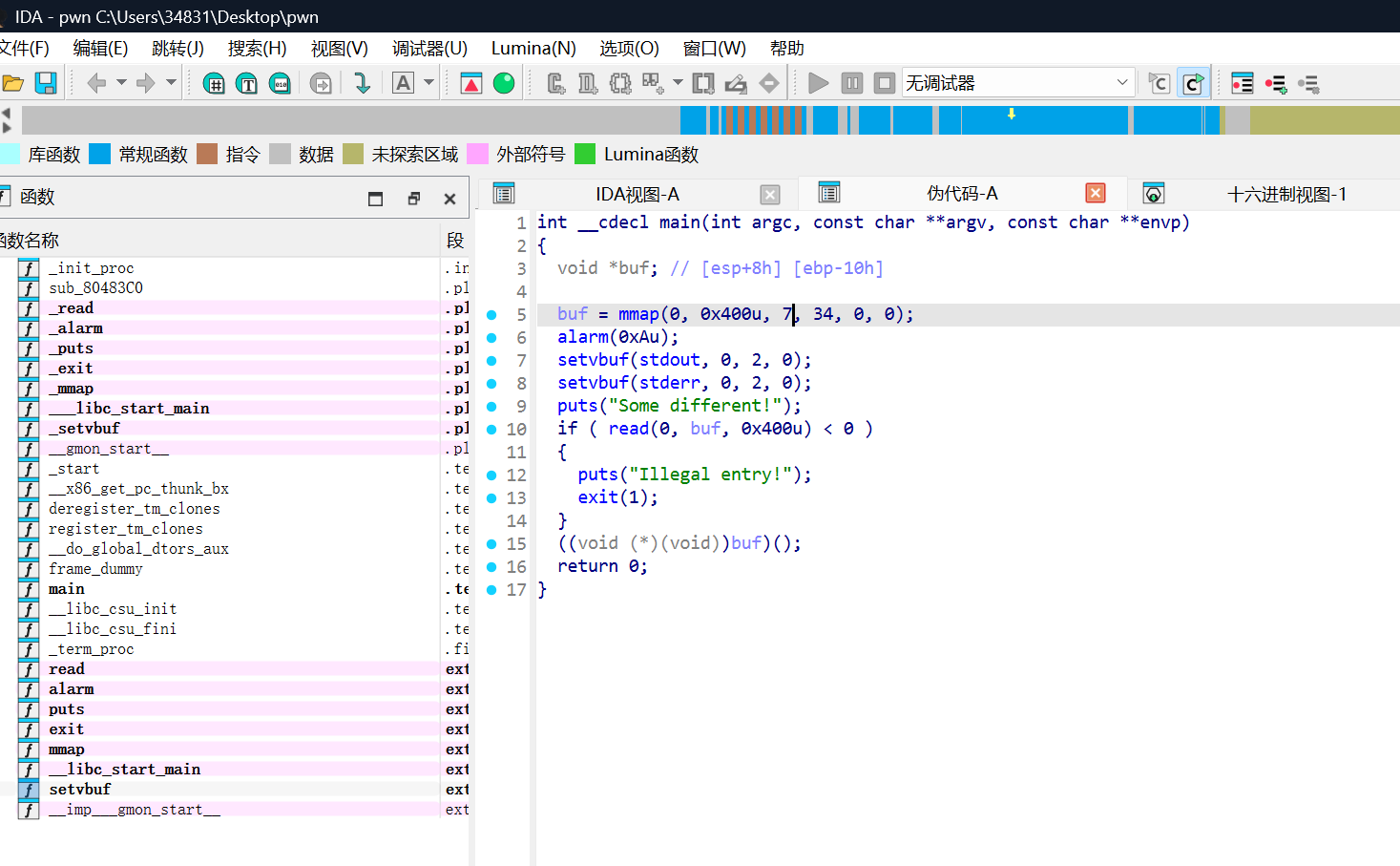The image size is (1400, 866).
Task: Click the teal circle 010 binary icon
Action: [280, 84]
